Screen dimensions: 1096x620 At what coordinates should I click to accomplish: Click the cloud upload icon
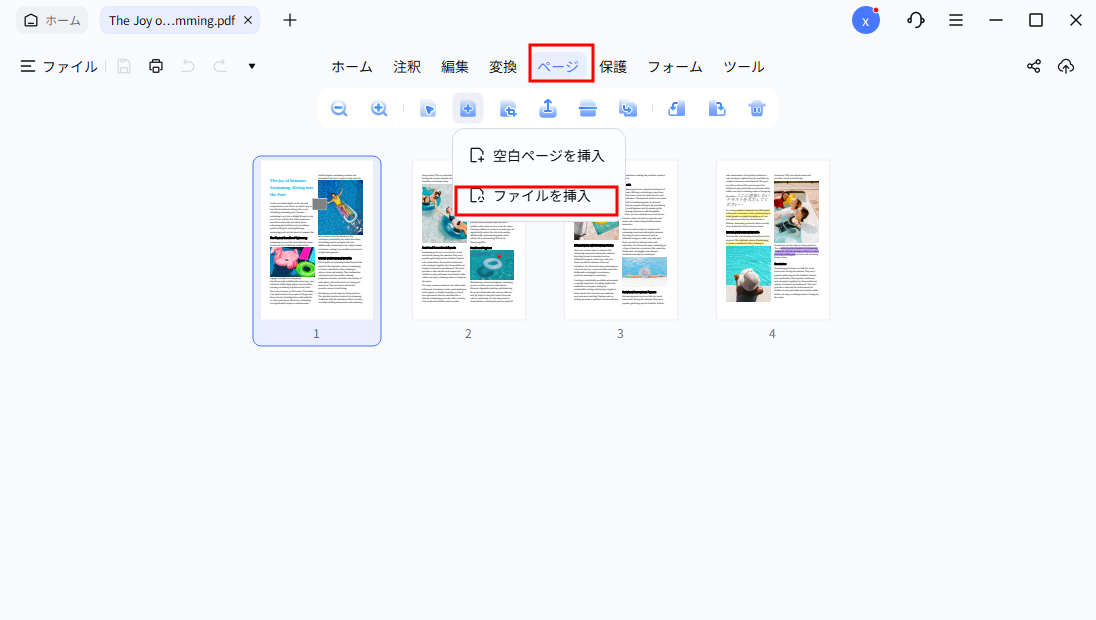1066,67
